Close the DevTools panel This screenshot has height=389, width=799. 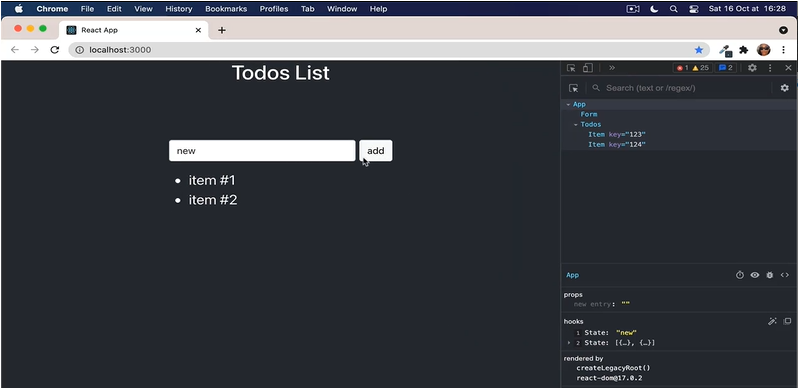788,68
